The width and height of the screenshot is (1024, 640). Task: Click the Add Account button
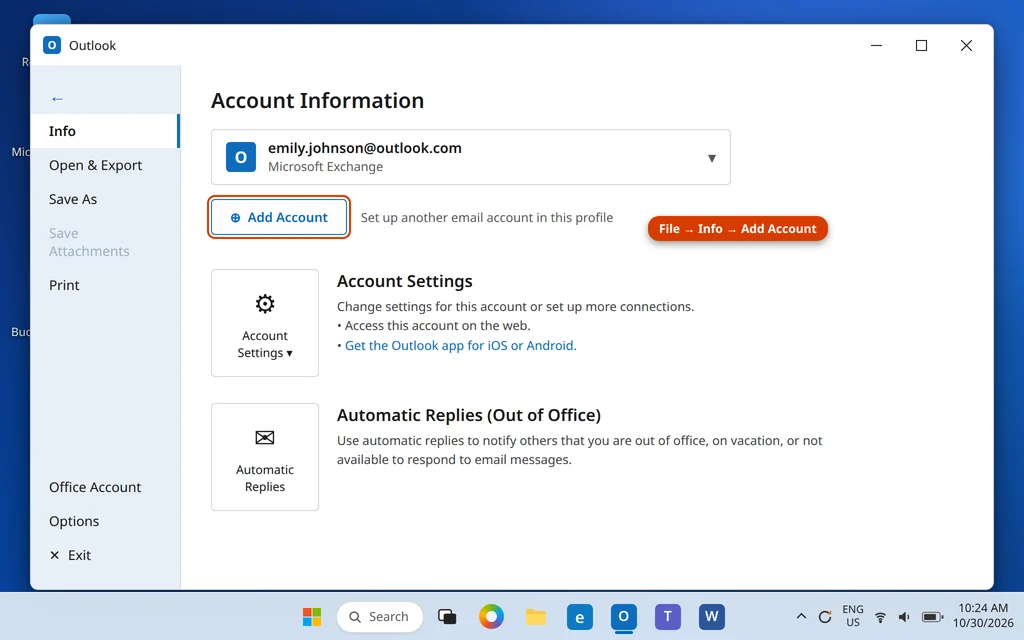(279, 217)
